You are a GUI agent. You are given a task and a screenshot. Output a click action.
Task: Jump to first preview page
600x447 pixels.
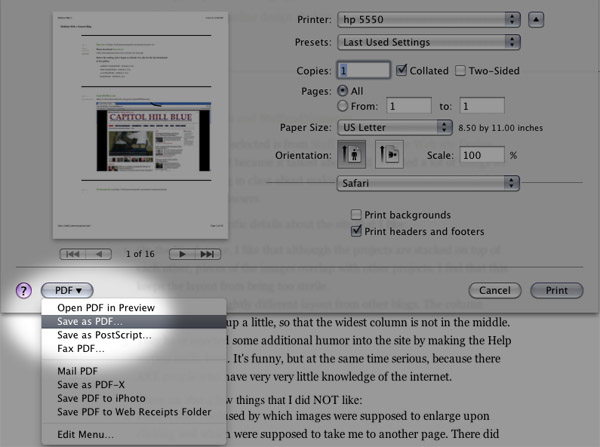(73, 254)
